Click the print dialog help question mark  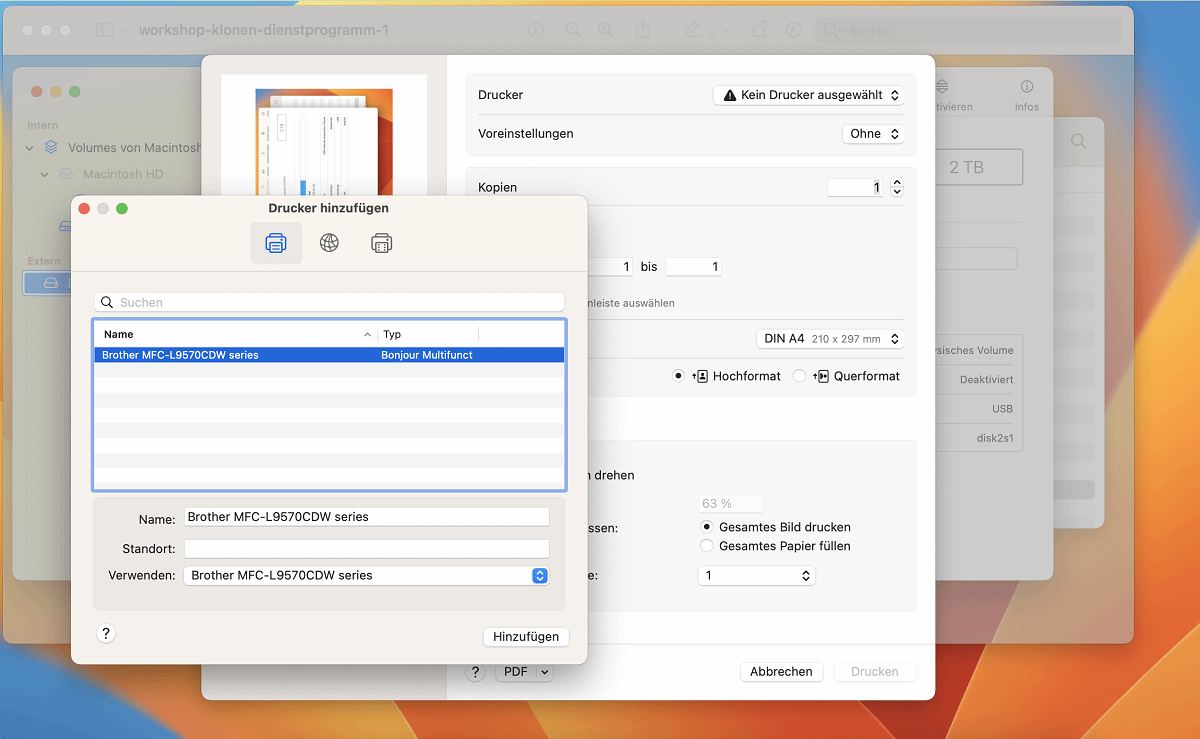(476, 672)
